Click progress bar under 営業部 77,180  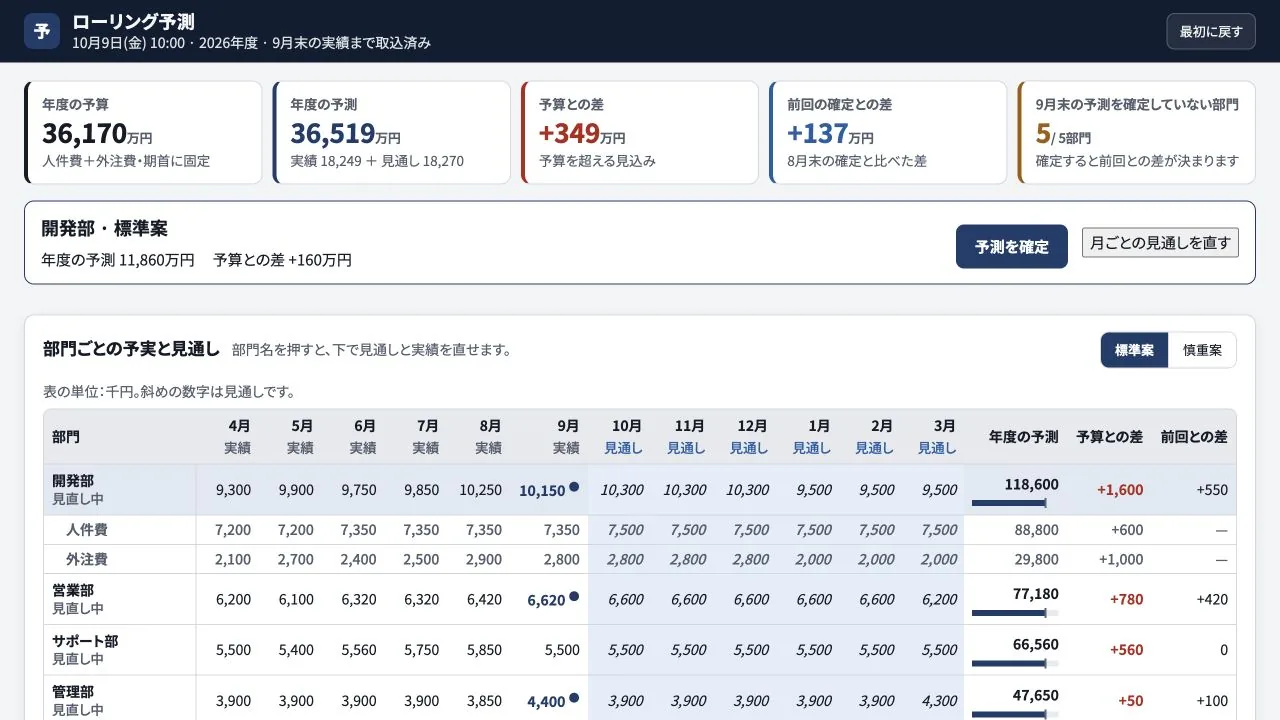point(1015,612)
